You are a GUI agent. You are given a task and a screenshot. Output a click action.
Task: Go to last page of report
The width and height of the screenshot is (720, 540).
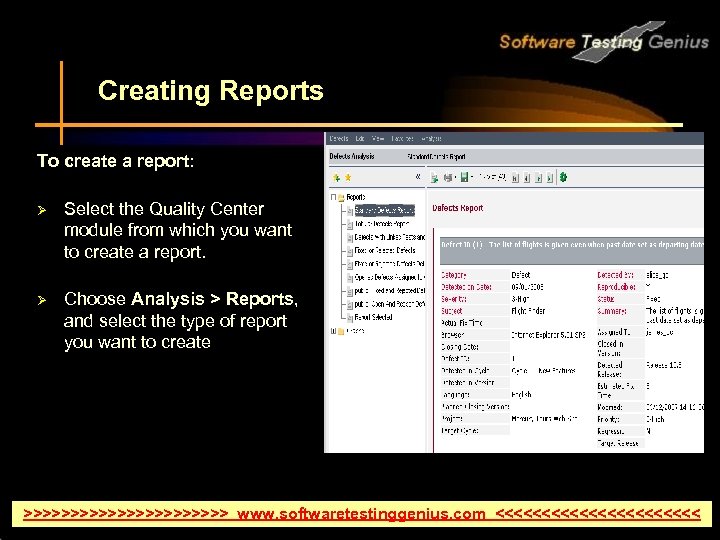pos(550,178)
